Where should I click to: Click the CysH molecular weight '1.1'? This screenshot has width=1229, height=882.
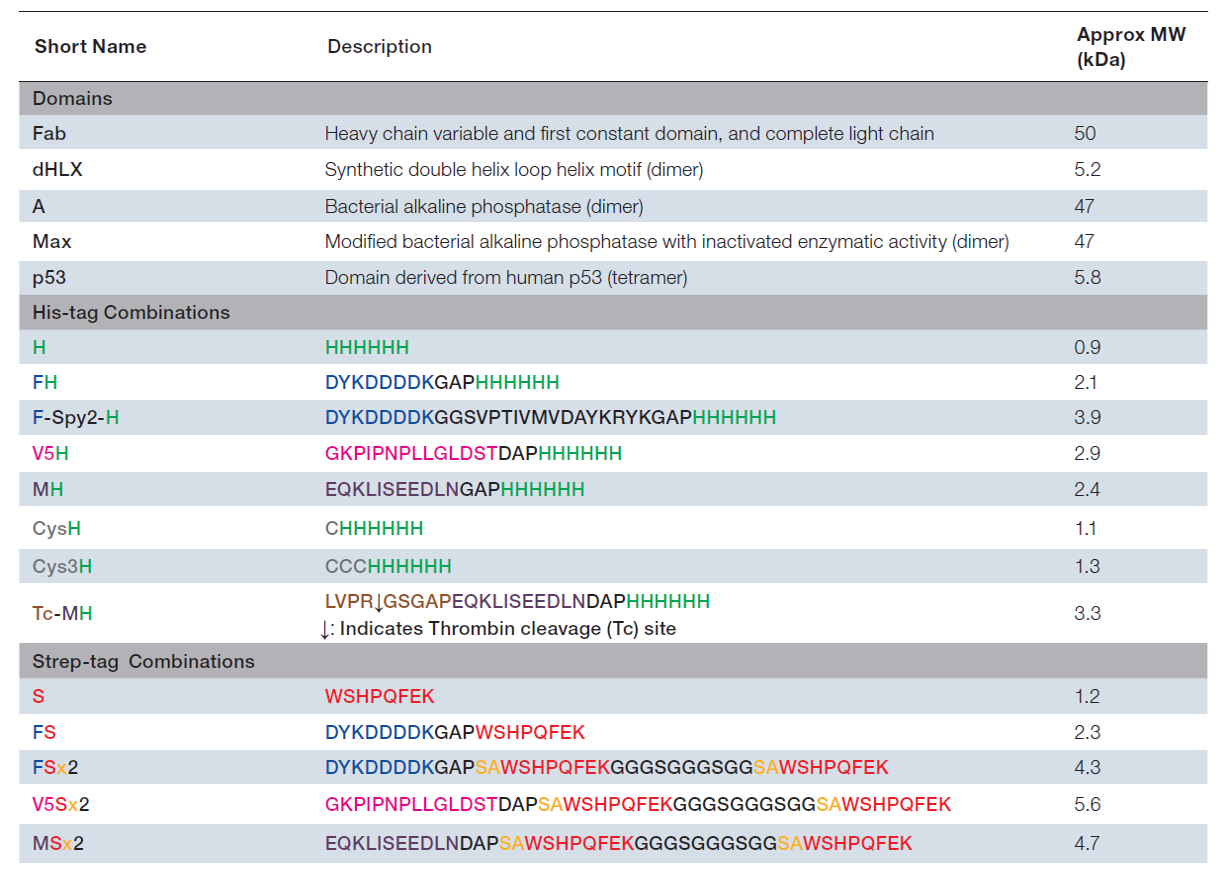pos(1086,529)
